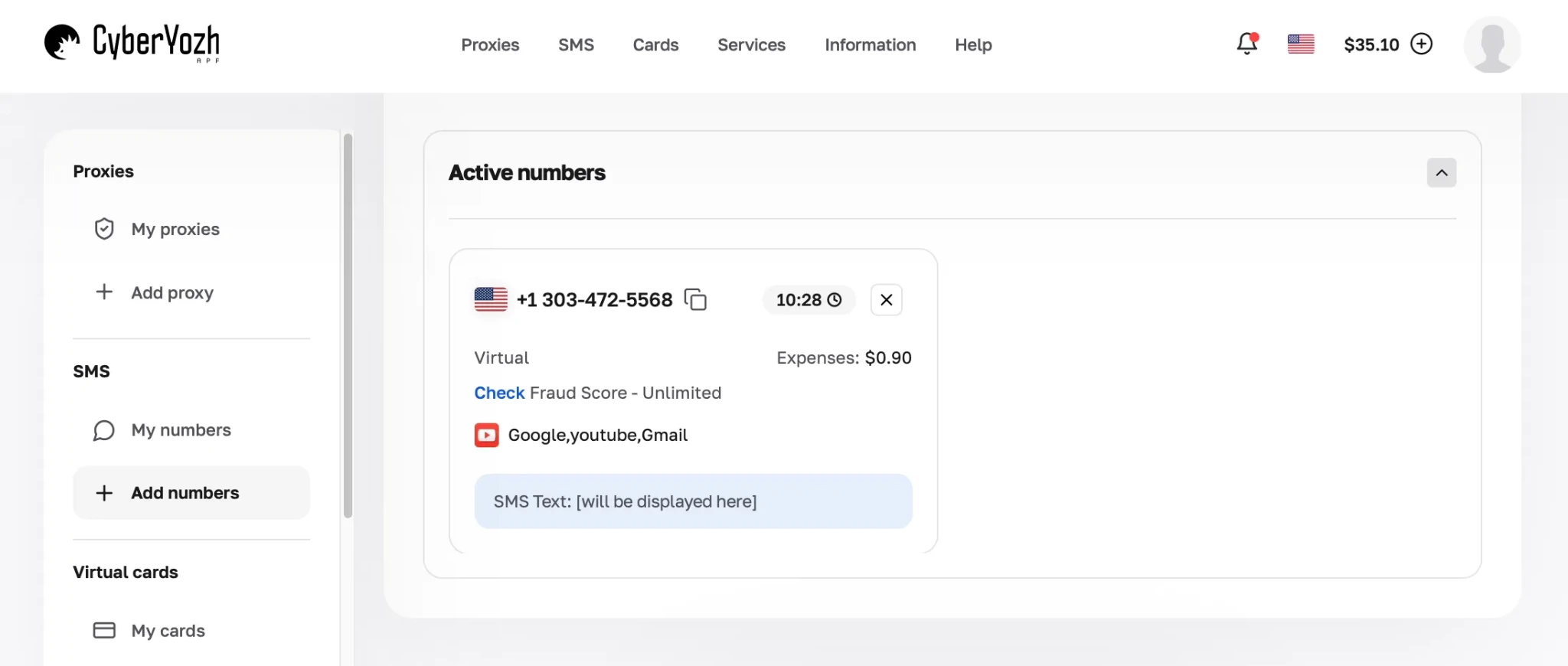Click the My numbers chat bubble icon
This screenshot has width=1568, height=666.
[104, 430]
